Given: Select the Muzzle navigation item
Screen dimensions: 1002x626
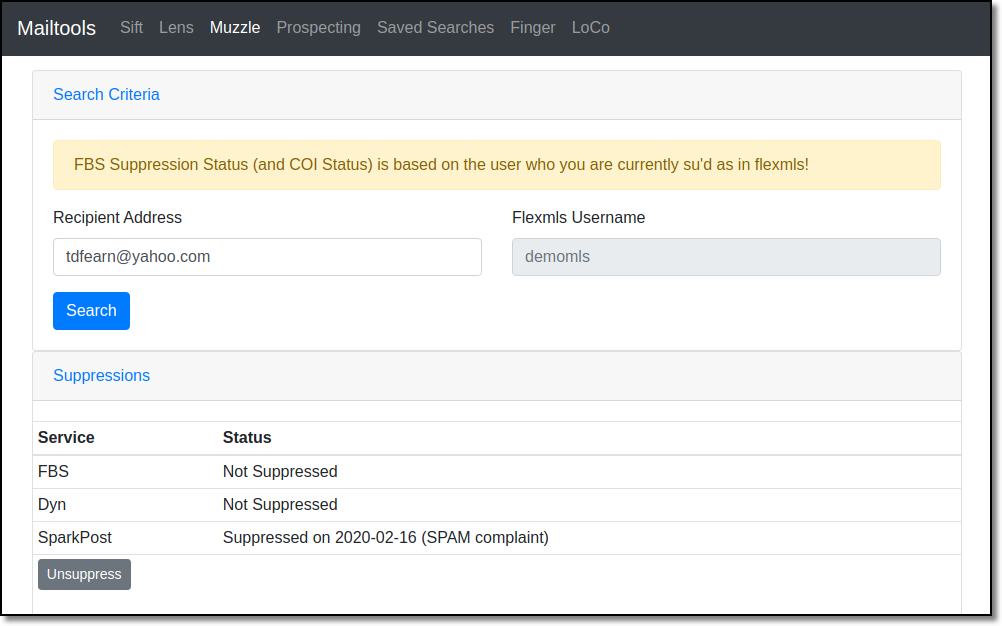Looking at the screenshot, I should click(x=235, y=27).
